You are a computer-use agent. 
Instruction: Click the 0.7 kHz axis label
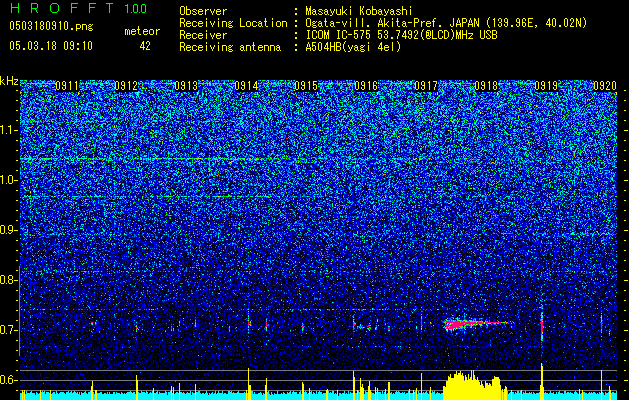tap(9, 330)
